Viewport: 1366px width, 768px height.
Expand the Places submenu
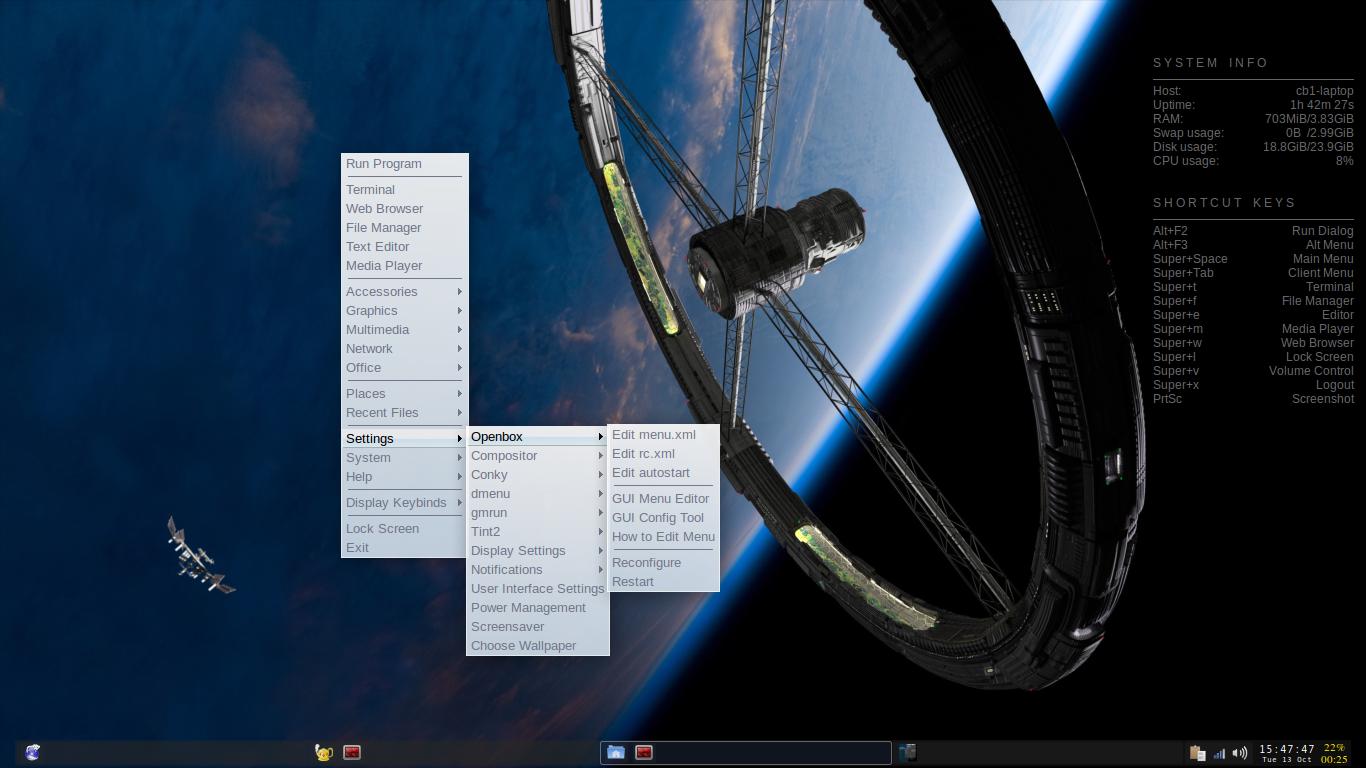pyautogui.click(x=405, y=394)
